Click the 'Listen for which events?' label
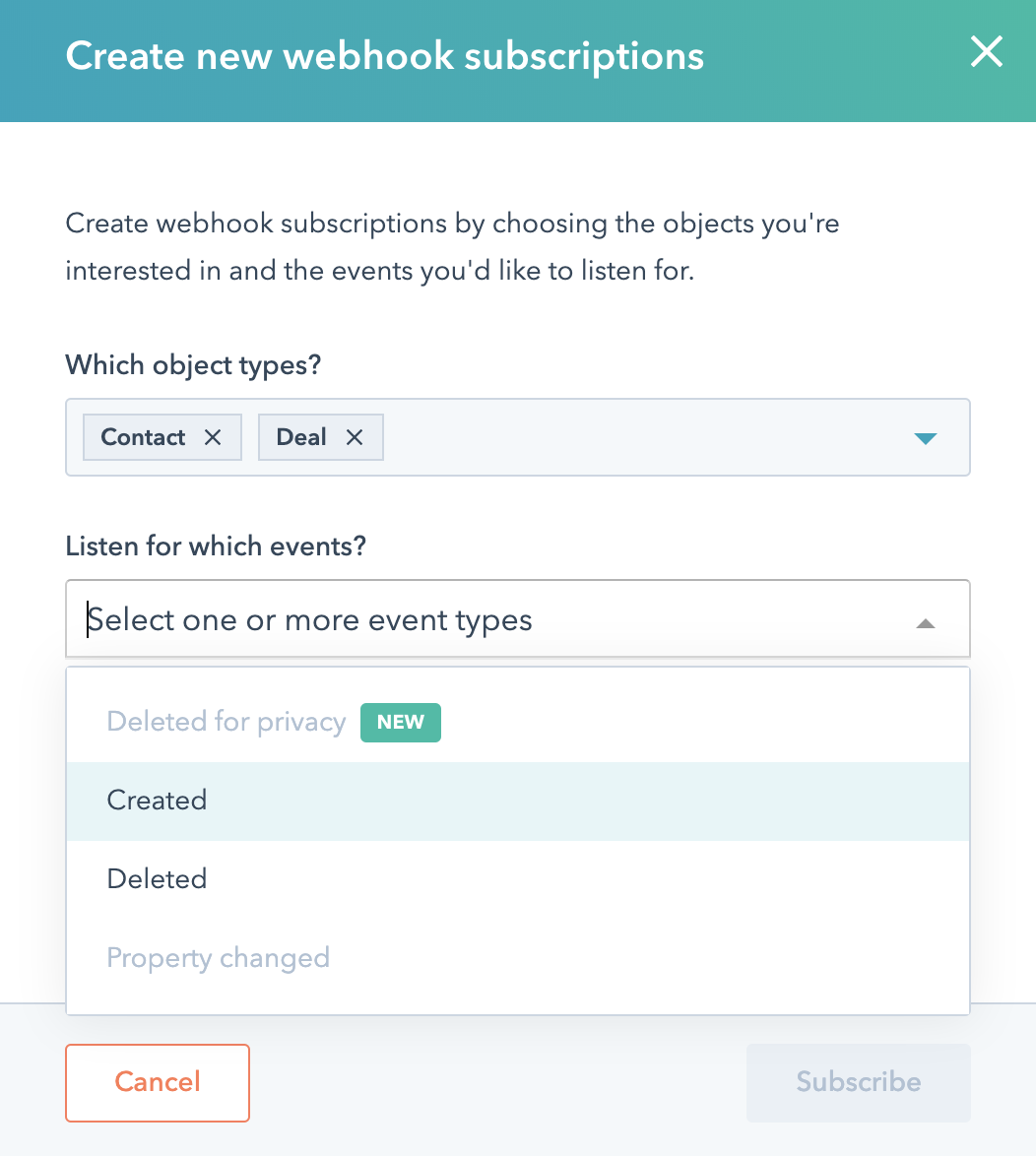This screenshot has height=1156, width=1036. (216, 546)
